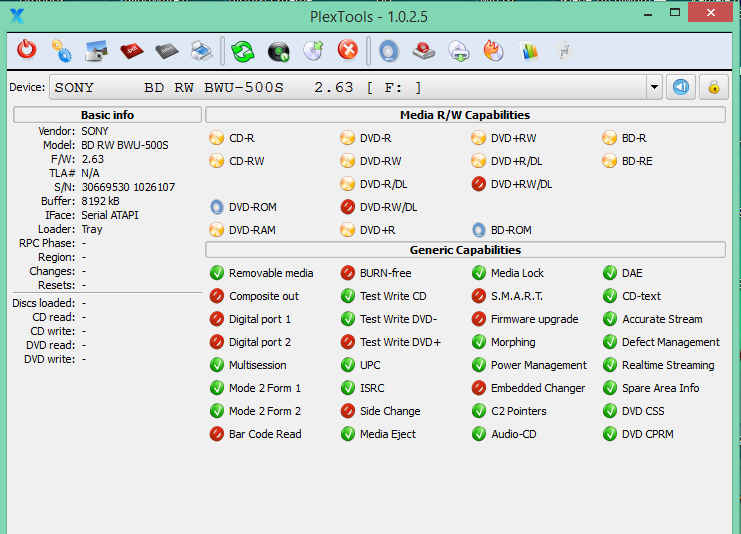Click the serial number 30669530 1026107
The image size is (741, 534).
(x=128, y=187)
